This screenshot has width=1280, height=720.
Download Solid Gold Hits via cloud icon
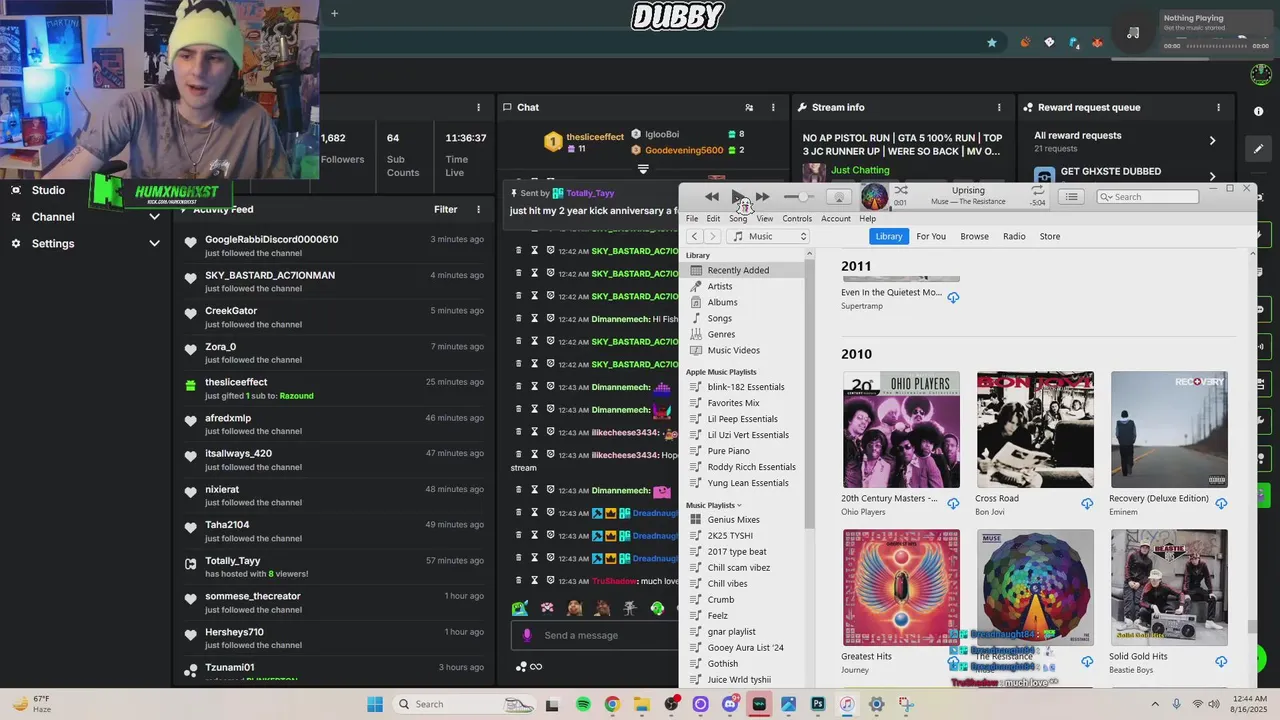pyautogui.click(x=1221, y=662)
